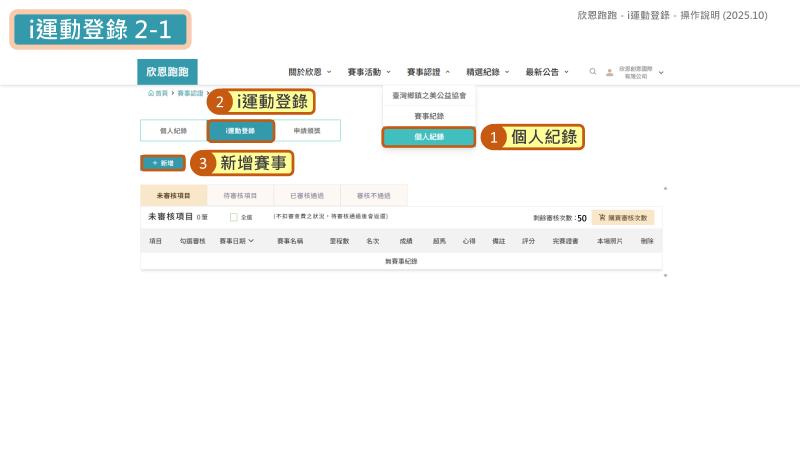This screenshot has height=450, width=800.
Task: Choose 臺灣鄉鎮之美公益協會 menu entry
Action: (x=429, y=96)
